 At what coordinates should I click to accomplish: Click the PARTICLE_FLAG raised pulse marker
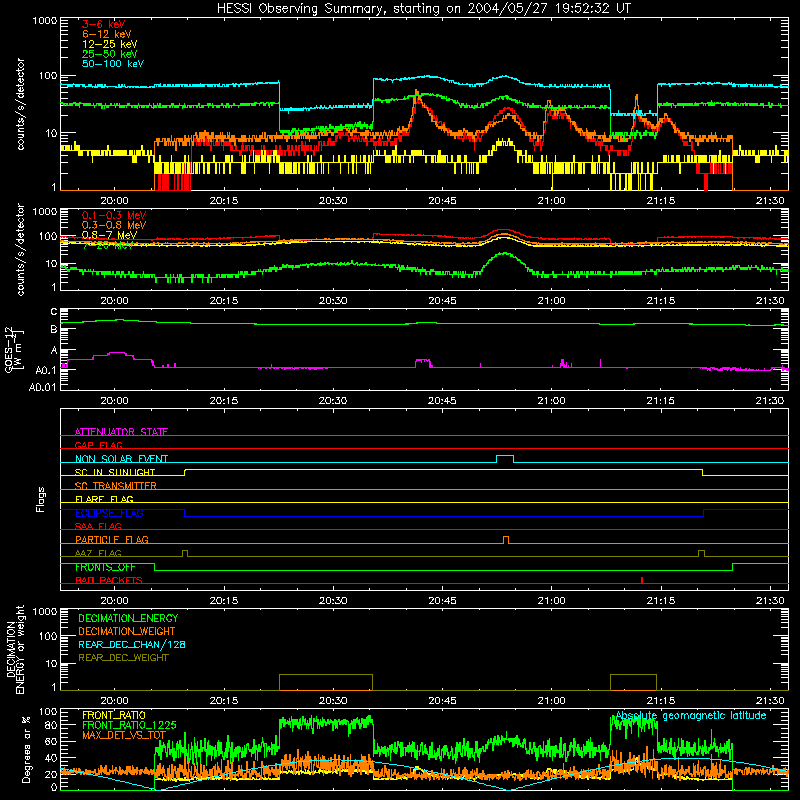[506, 540]
